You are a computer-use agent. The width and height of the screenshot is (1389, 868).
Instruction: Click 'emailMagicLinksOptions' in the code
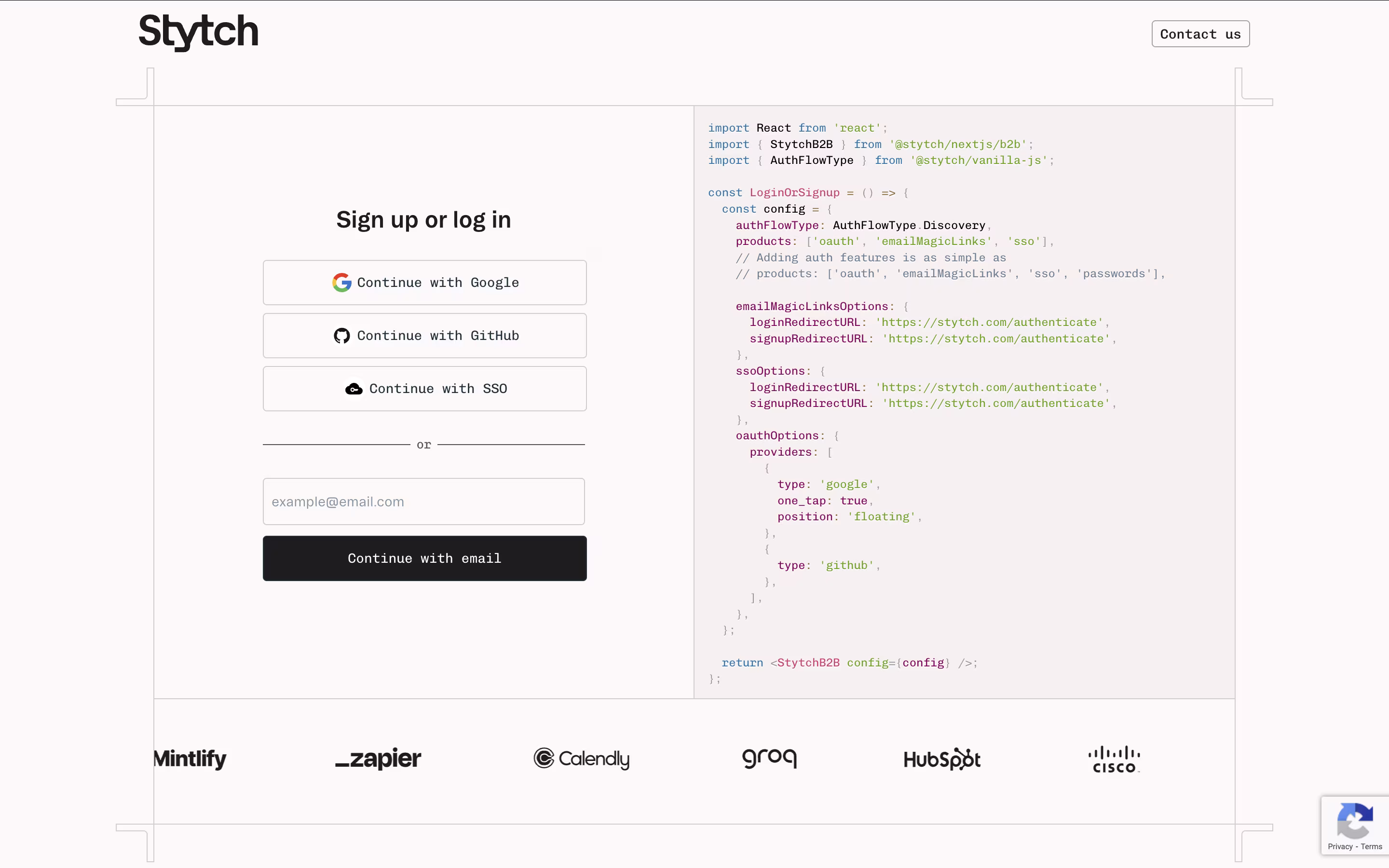click(812, 307)
